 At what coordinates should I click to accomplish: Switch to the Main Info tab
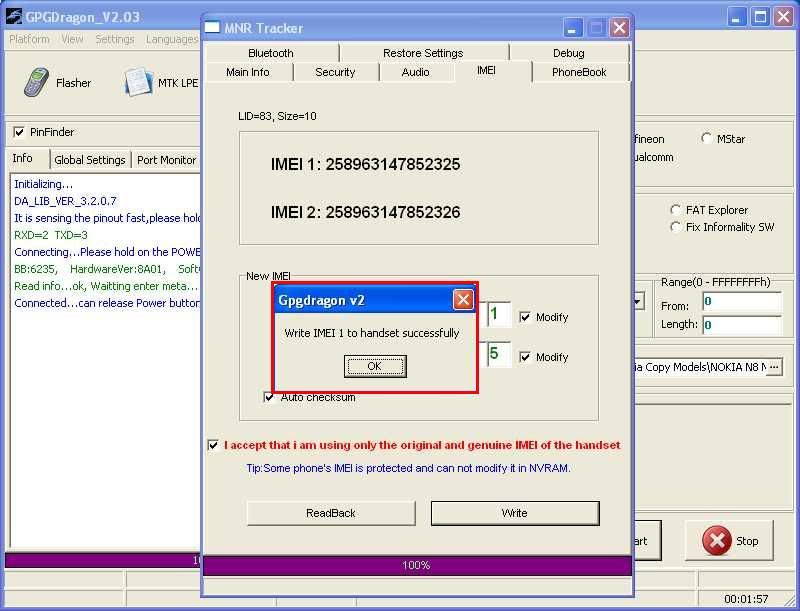point(247,72)
